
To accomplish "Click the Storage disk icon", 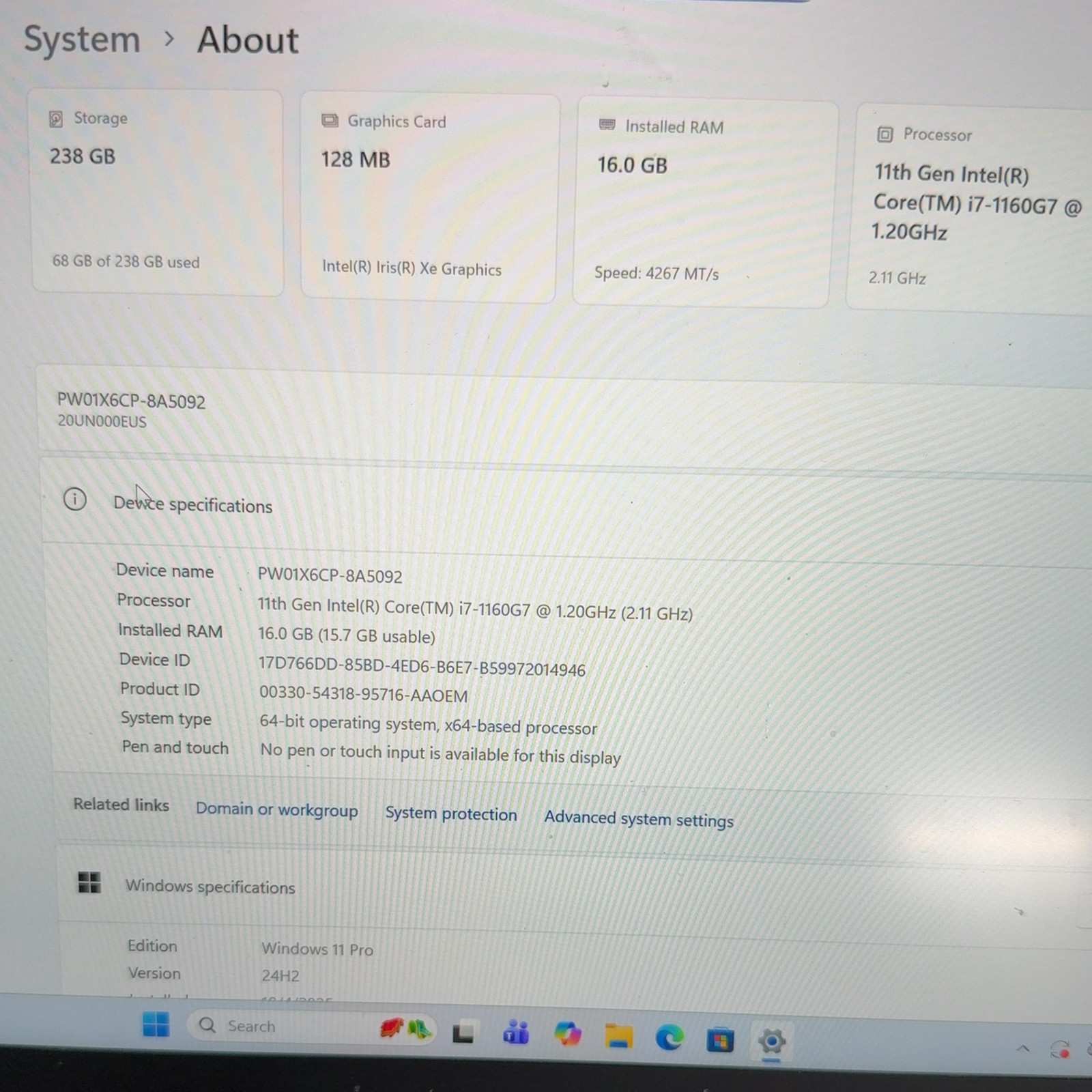I will coord(56,119).
